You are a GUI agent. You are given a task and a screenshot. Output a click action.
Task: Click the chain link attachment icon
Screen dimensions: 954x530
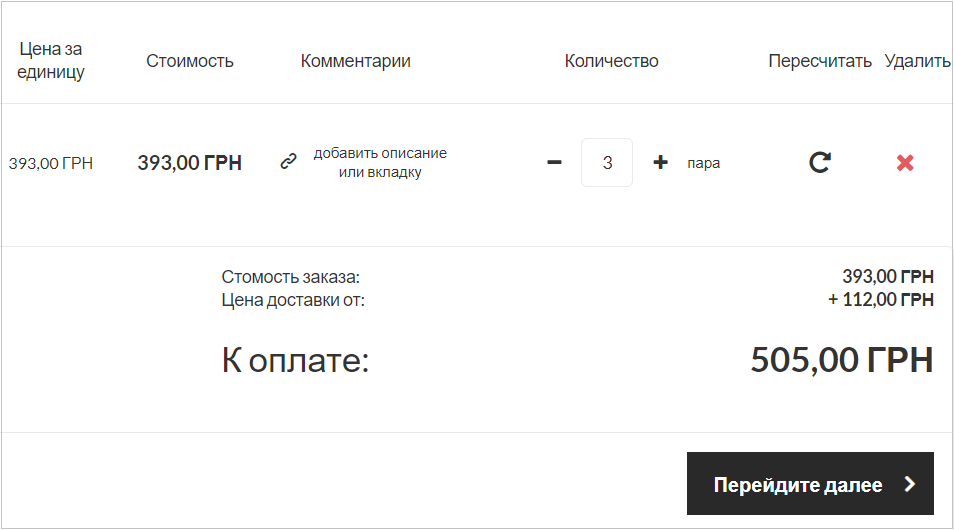pos(288,161)
